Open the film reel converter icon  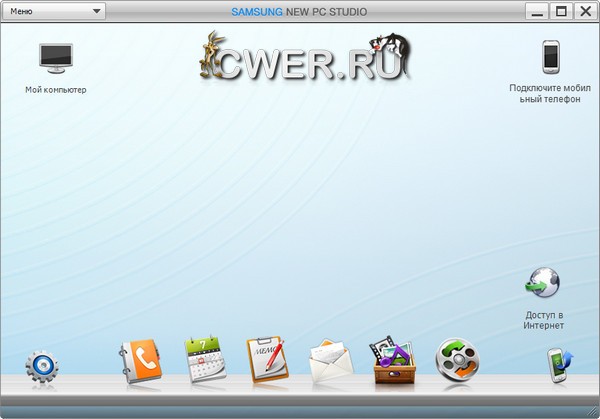coord(457,360)
